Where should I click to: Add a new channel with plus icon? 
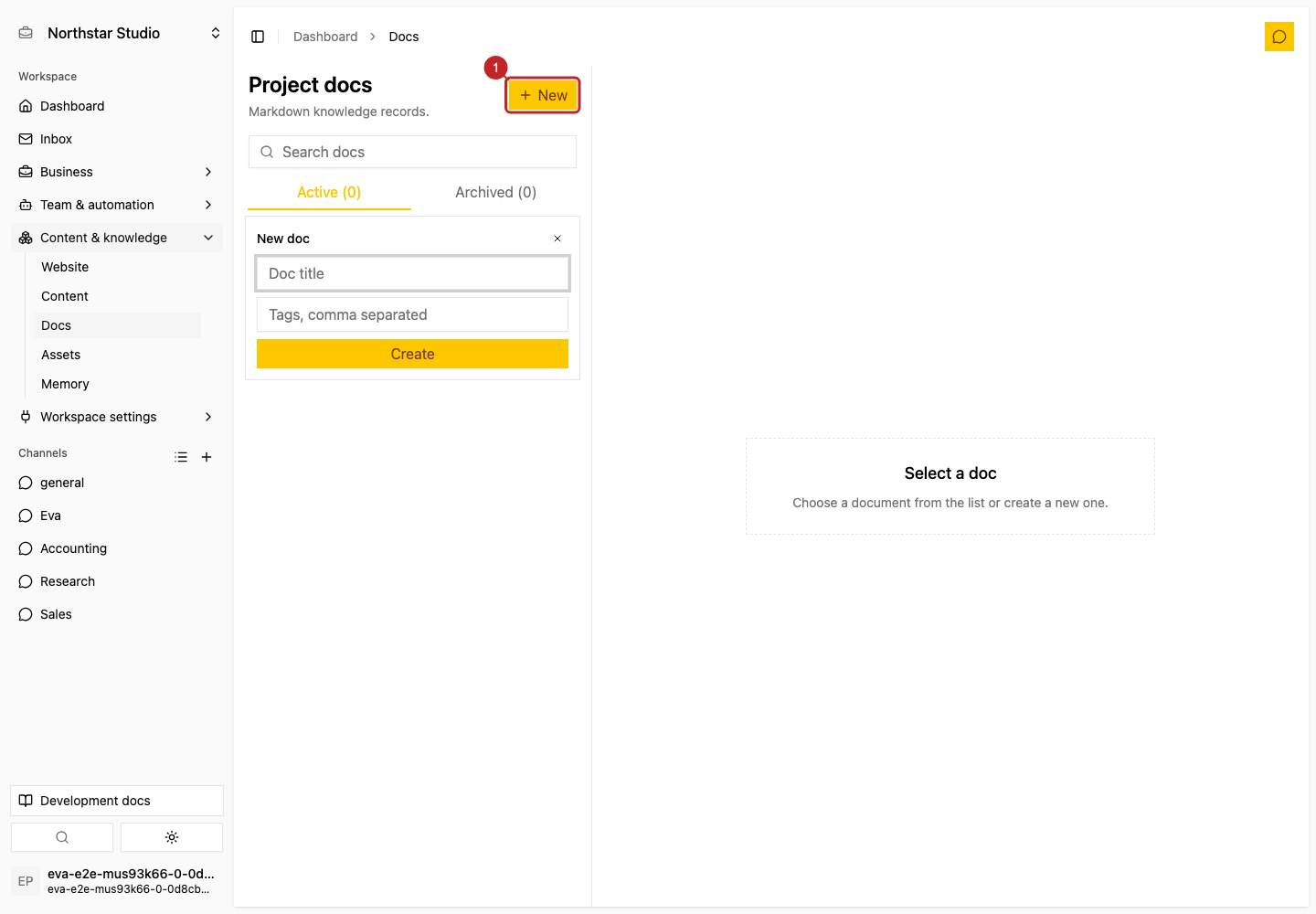point(207,457)
